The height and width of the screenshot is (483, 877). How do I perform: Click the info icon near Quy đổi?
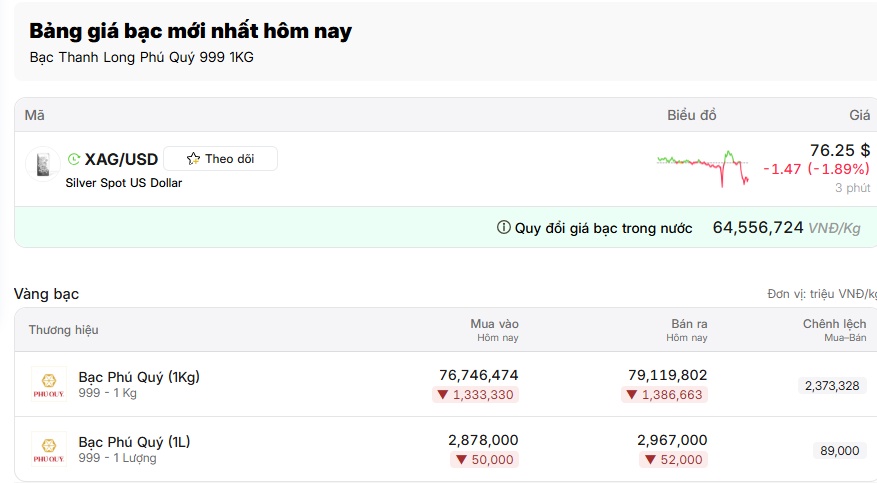pos(503,228)
